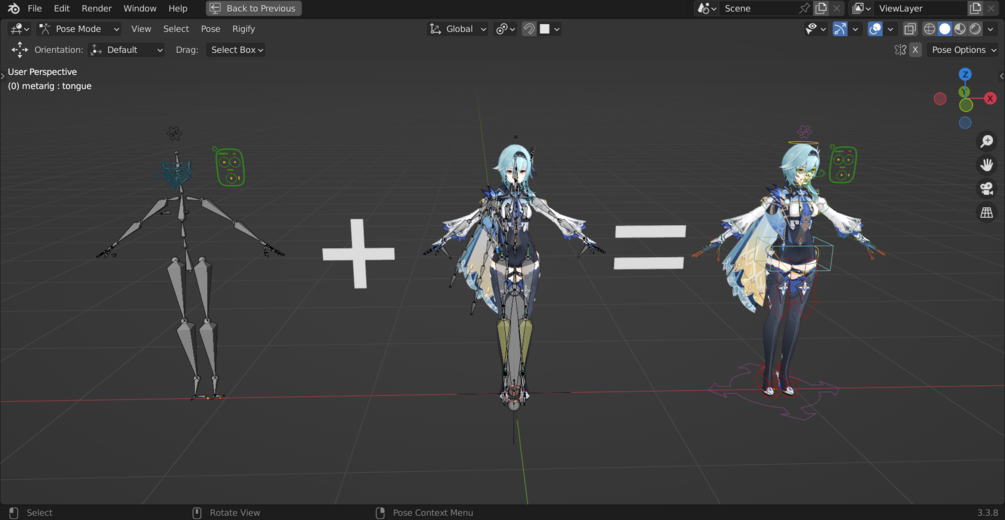This screenshot has width=1005, height=520.
Task: Click the negative X axis gizmo circle
Action: click(940, 98)
